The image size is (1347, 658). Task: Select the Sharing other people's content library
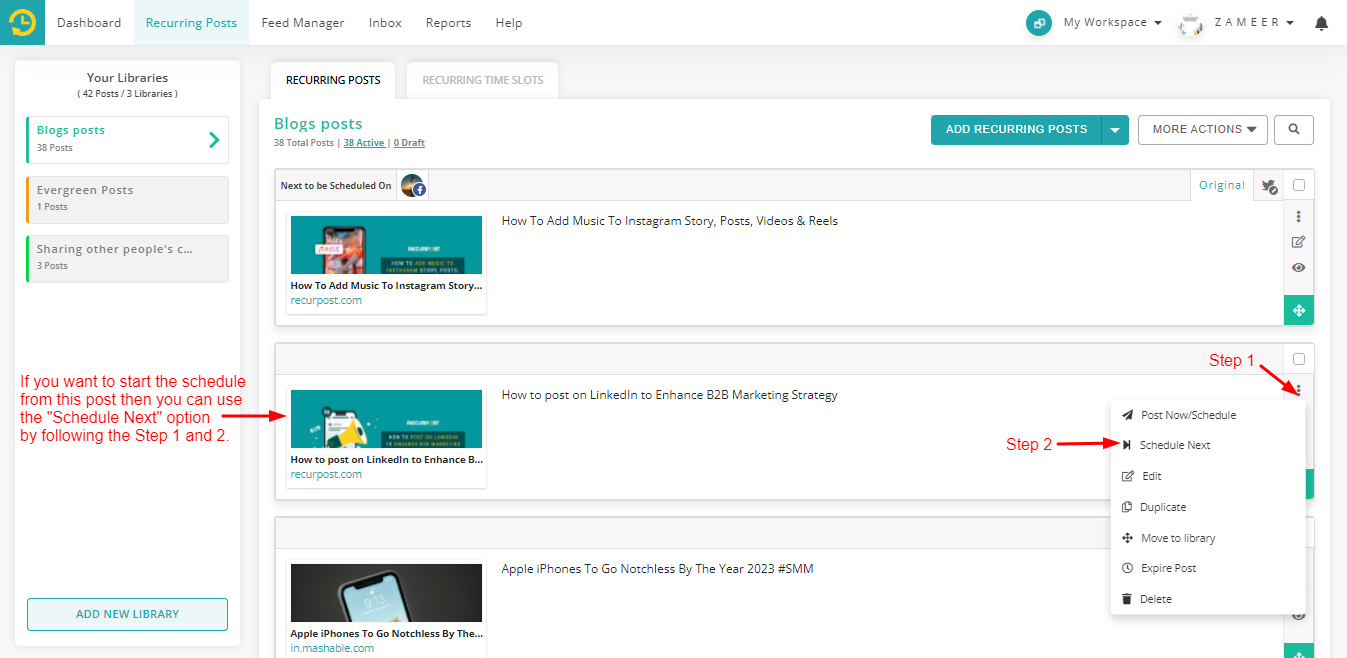coord(127,259)
